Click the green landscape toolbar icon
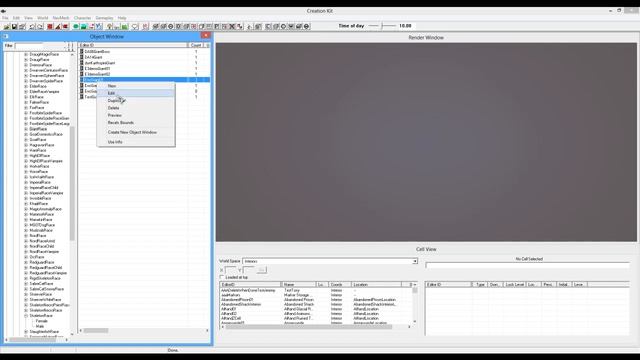 (84, 27)
